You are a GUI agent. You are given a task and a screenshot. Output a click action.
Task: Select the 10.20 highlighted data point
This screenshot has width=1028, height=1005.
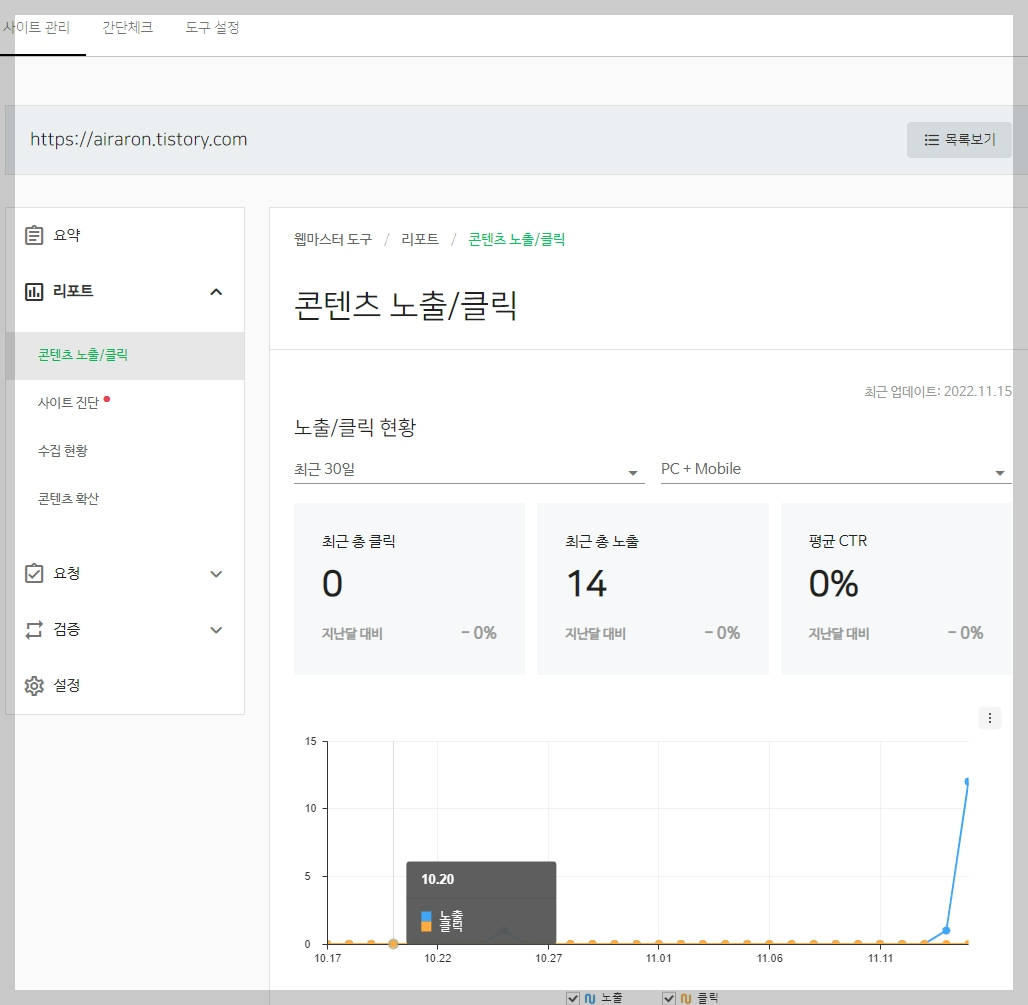(393, 944)
